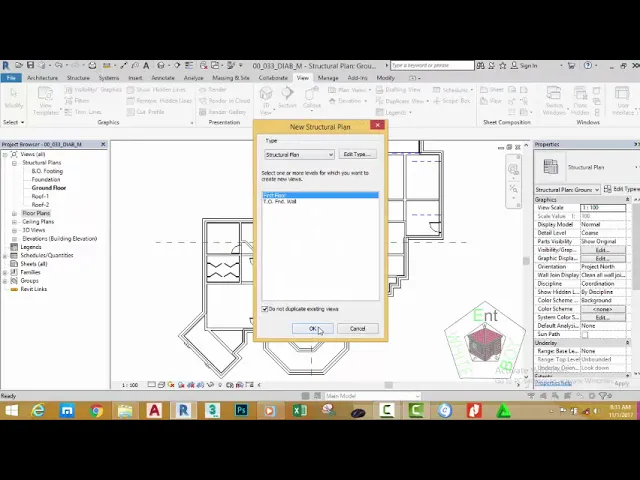
Task: Switch to the Architecture ribbon tab
Action: pyautogui.click(x=42, y=78)
